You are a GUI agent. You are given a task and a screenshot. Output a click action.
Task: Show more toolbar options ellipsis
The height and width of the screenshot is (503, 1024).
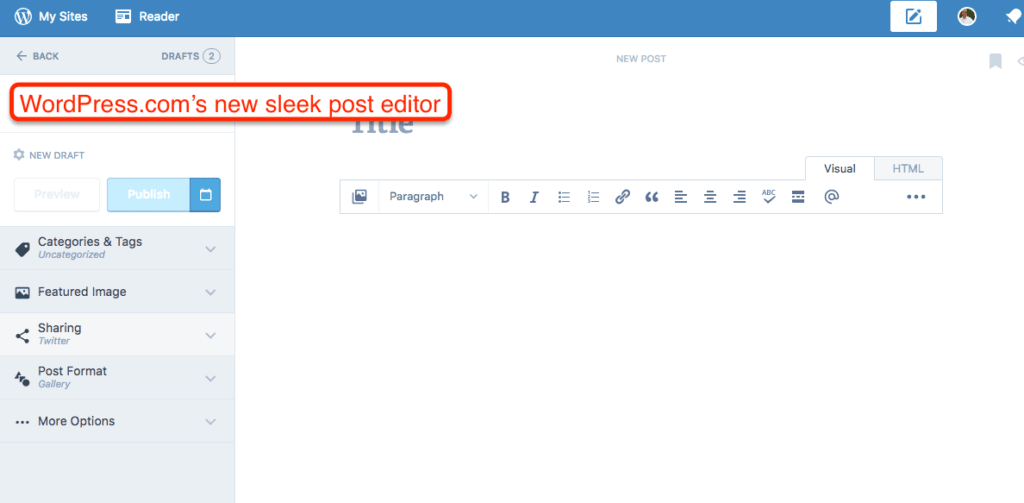pyautogui.click(x=916, y=197)
